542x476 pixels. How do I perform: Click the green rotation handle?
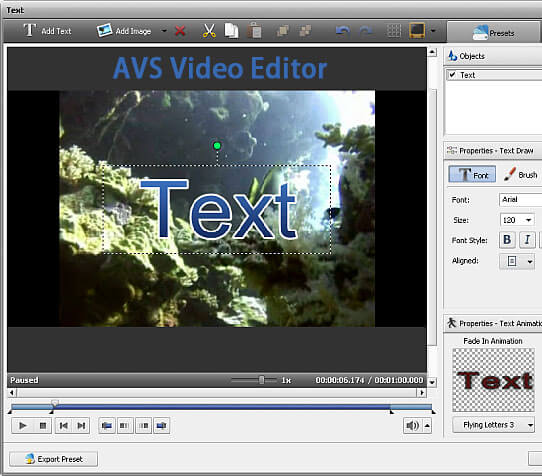click(x=217, y=146)
